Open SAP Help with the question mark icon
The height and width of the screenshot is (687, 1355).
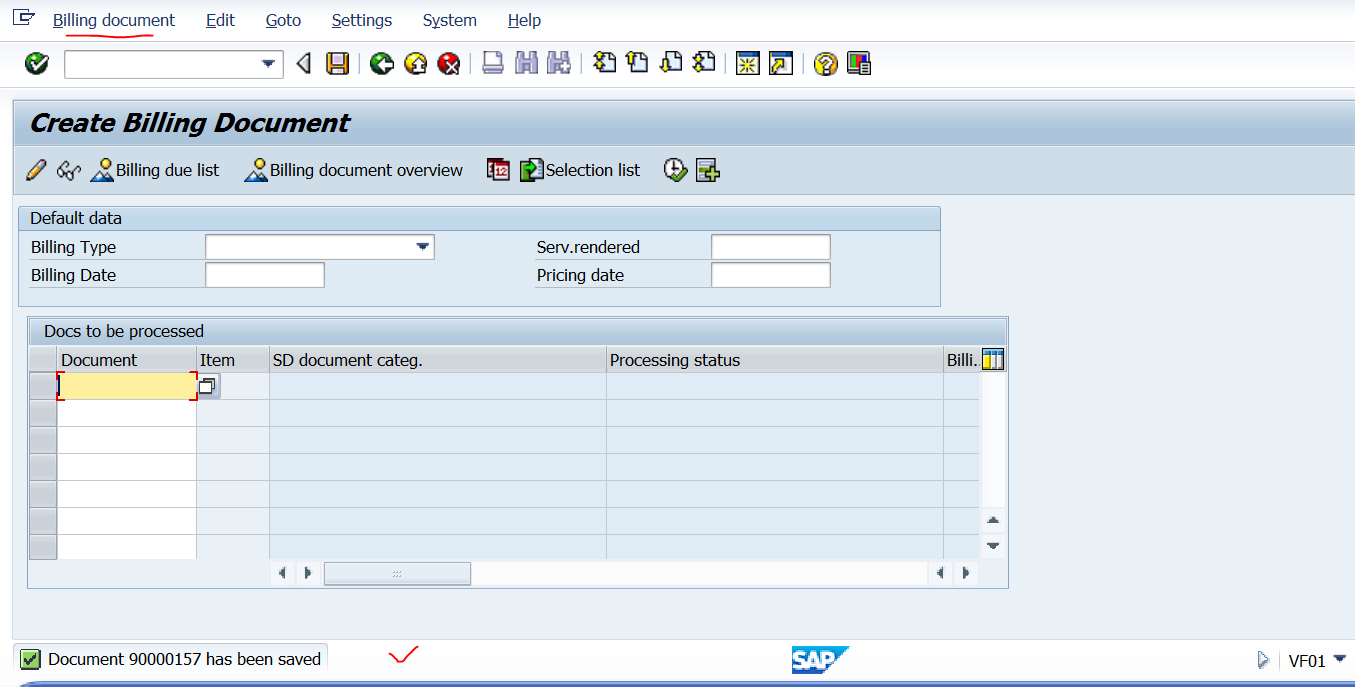click(x=823, y=62)
